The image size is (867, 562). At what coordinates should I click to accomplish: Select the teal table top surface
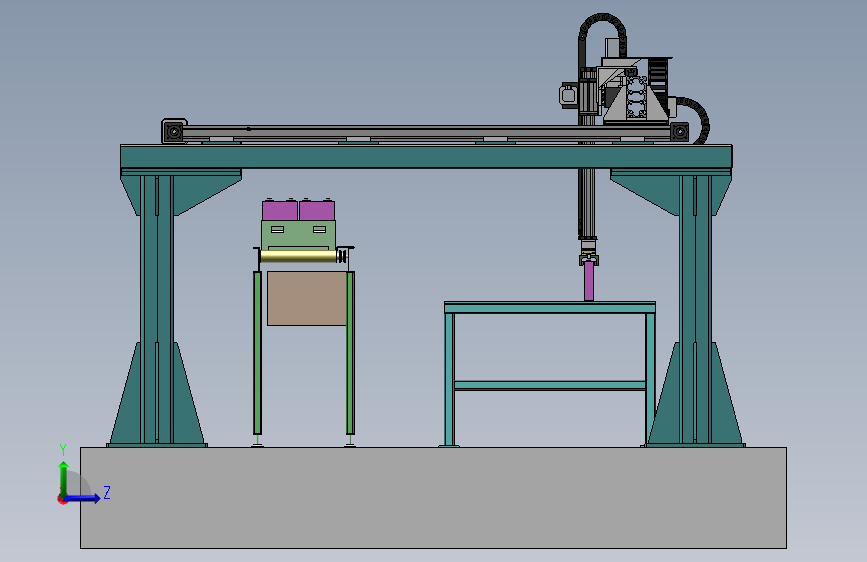pyautogui.click(x=550, y=307)
